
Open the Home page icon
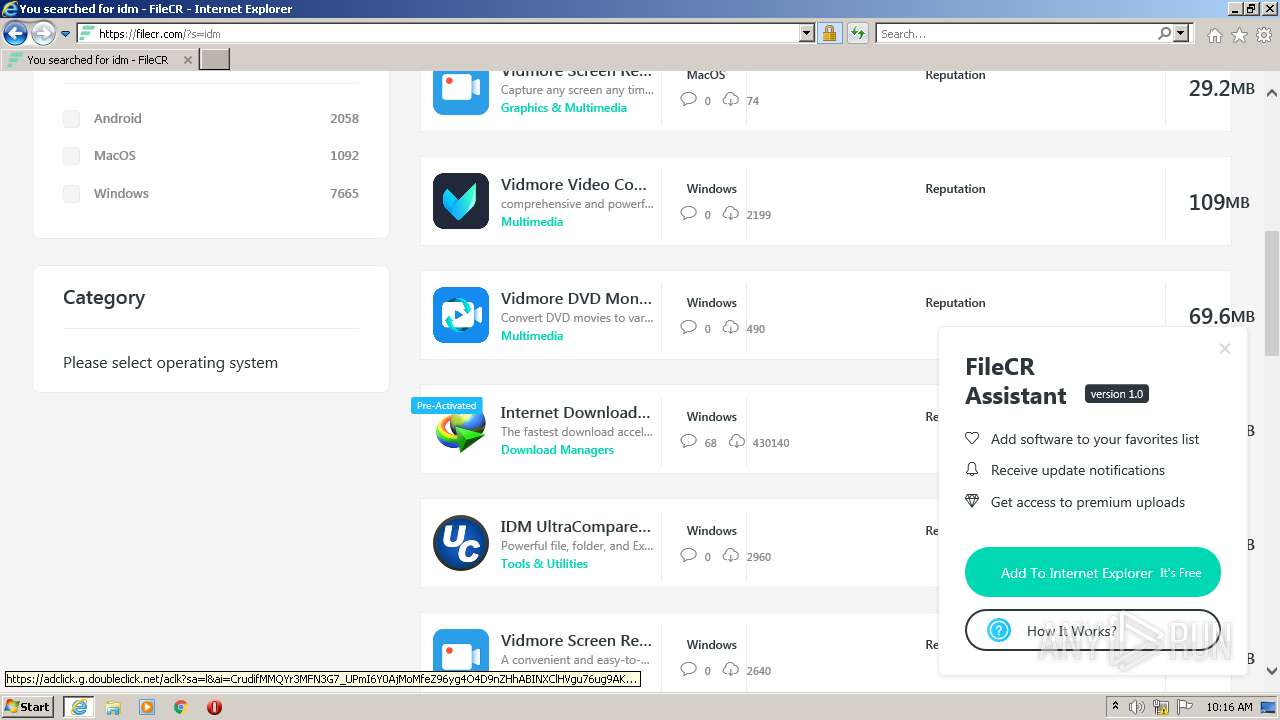point(1214,35)
